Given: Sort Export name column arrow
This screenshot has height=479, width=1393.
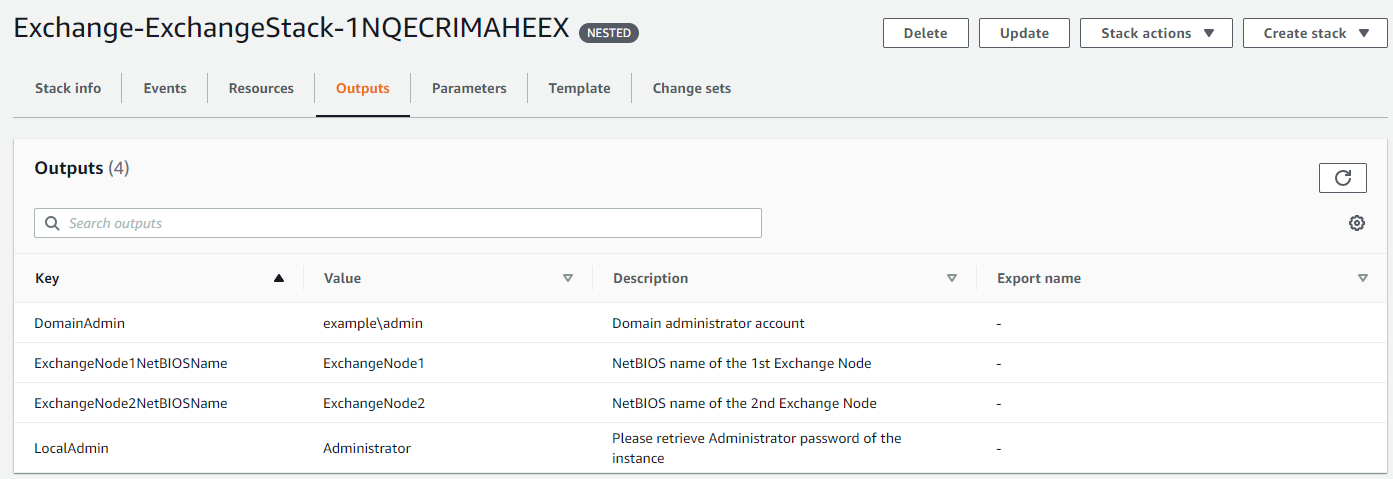Looking at the screenshot, I should [1363, 278].
